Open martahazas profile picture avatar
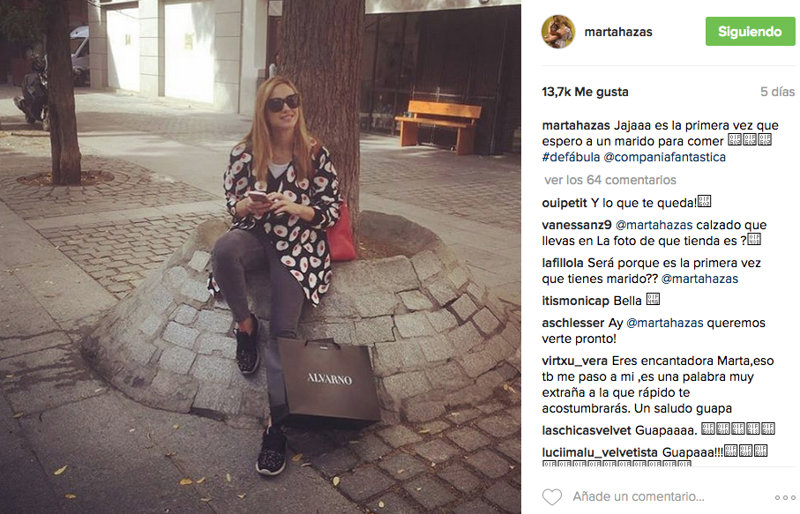This screenshot has height=514, width=800. coord(558,32)
